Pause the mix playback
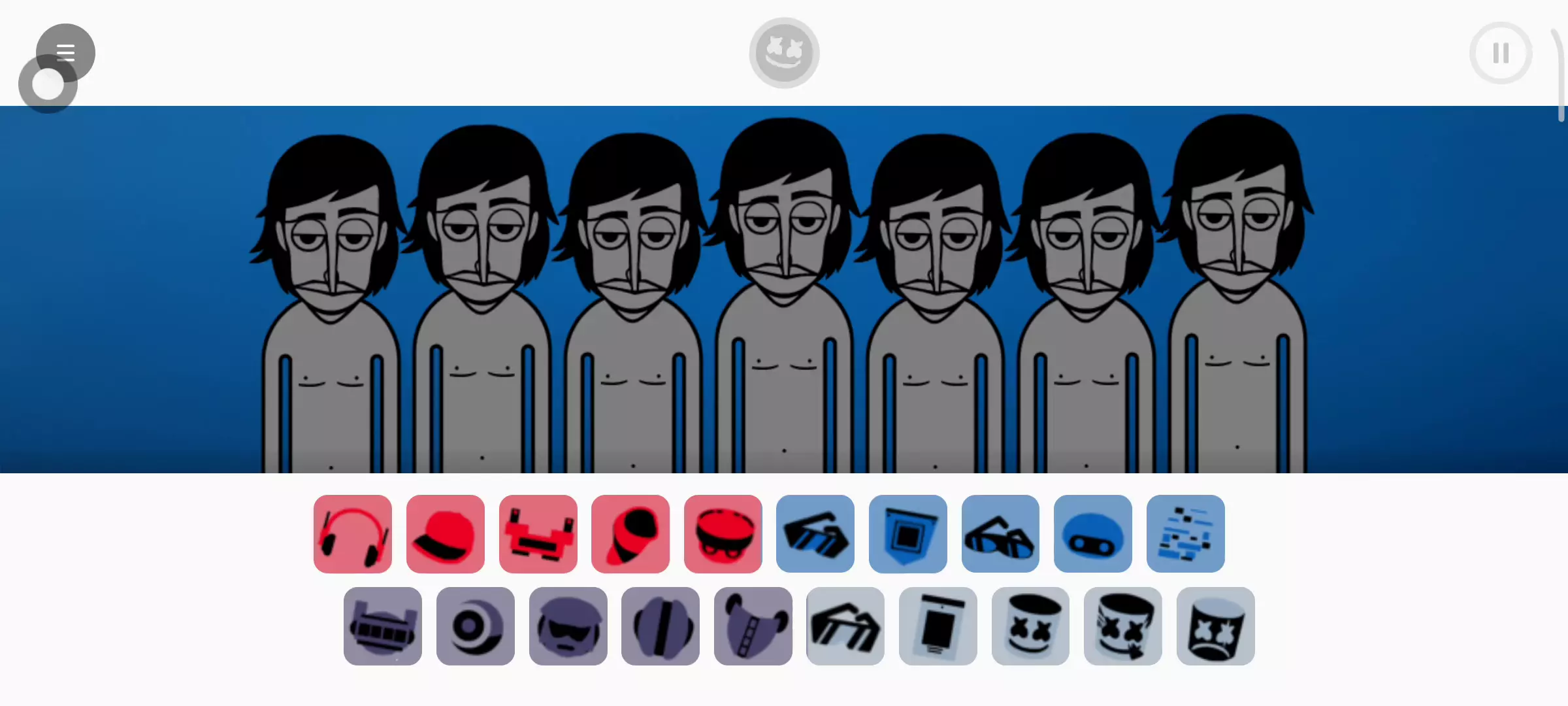Screen dimensions: 1568x706 [x=1501, y=53]
